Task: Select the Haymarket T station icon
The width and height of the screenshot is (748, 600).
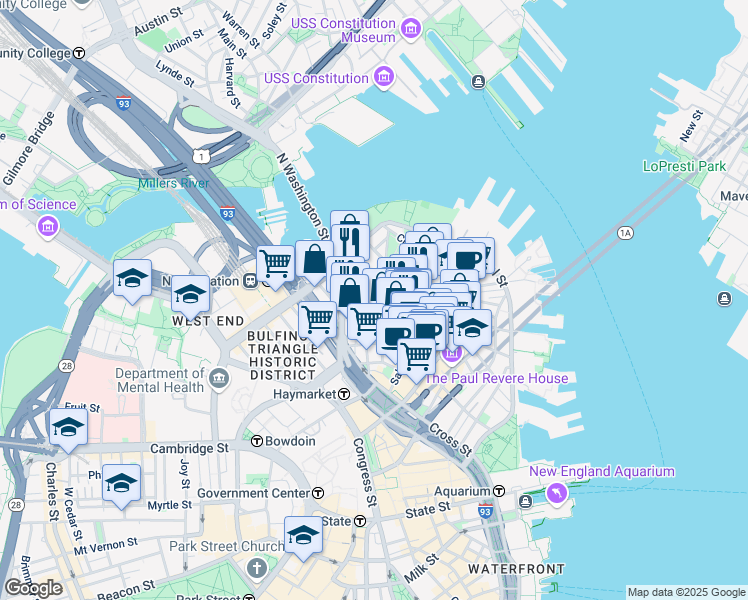Action: [344, 394]
